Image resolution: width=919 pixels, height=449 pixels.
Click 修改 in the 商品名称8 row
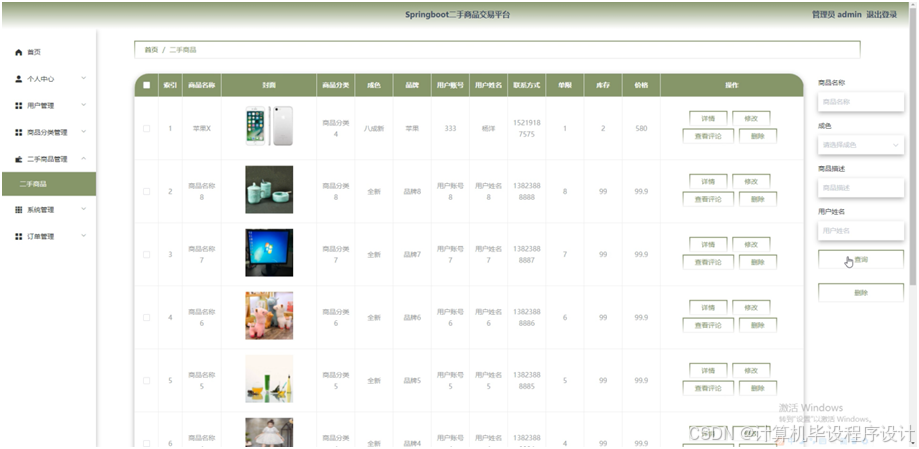point(751,182)
